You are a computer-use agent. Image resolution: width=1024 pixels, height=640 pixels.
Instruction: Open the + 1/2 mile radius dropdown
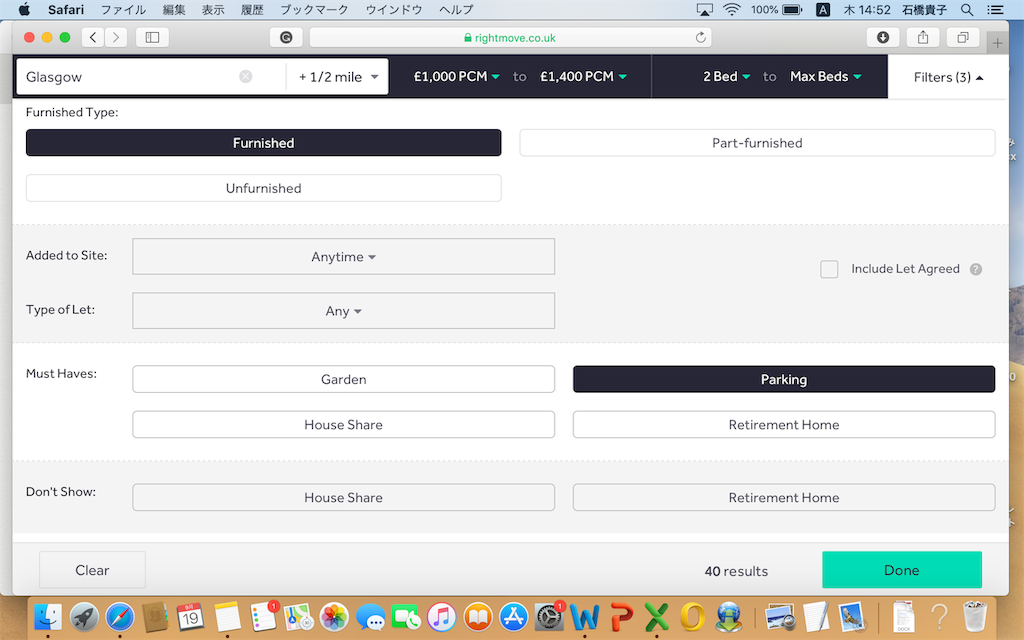[338, 76]
